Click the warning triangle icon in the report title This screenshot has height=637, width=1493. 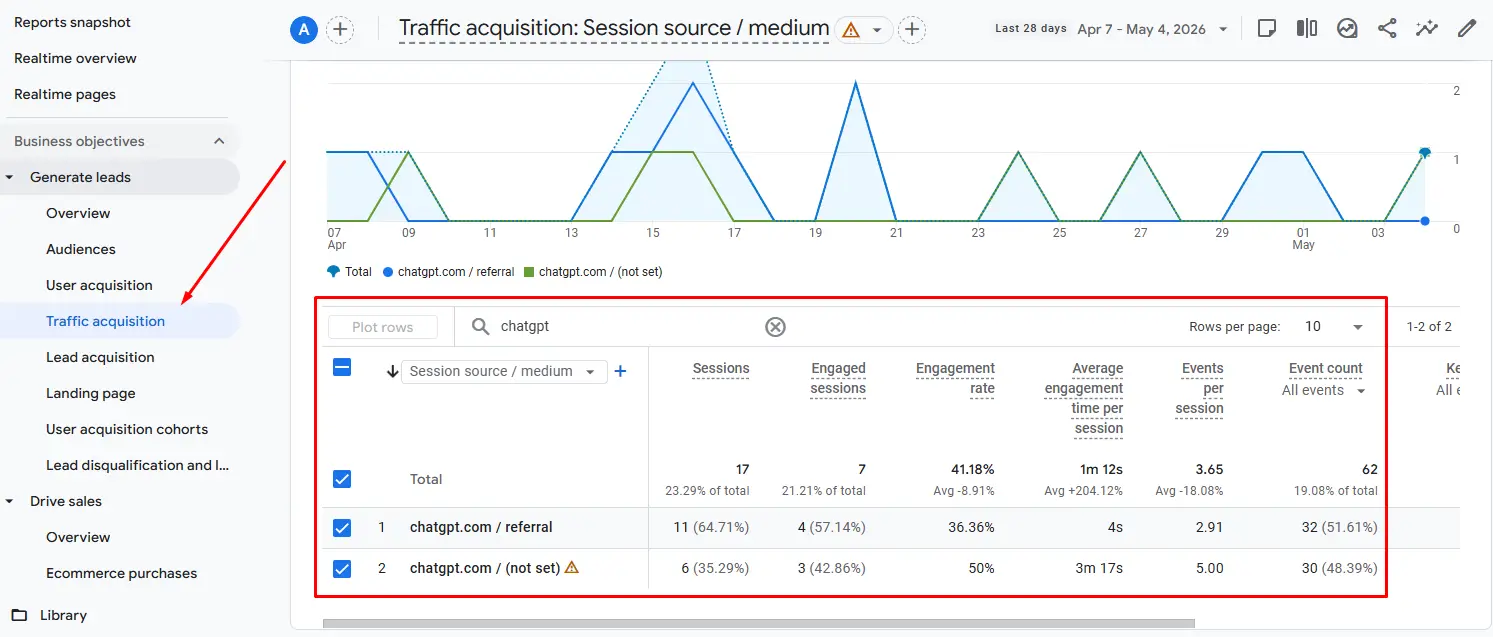click(x=851, y=30)
